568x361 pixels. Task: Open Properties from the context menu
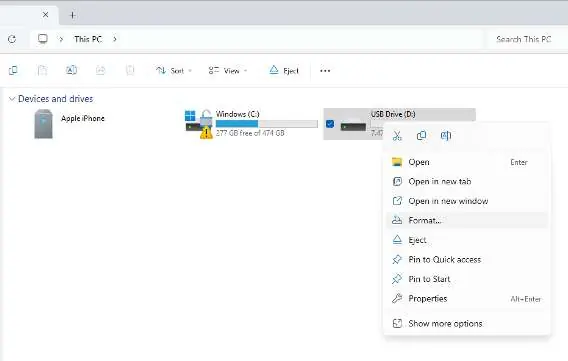pos(467,299)
